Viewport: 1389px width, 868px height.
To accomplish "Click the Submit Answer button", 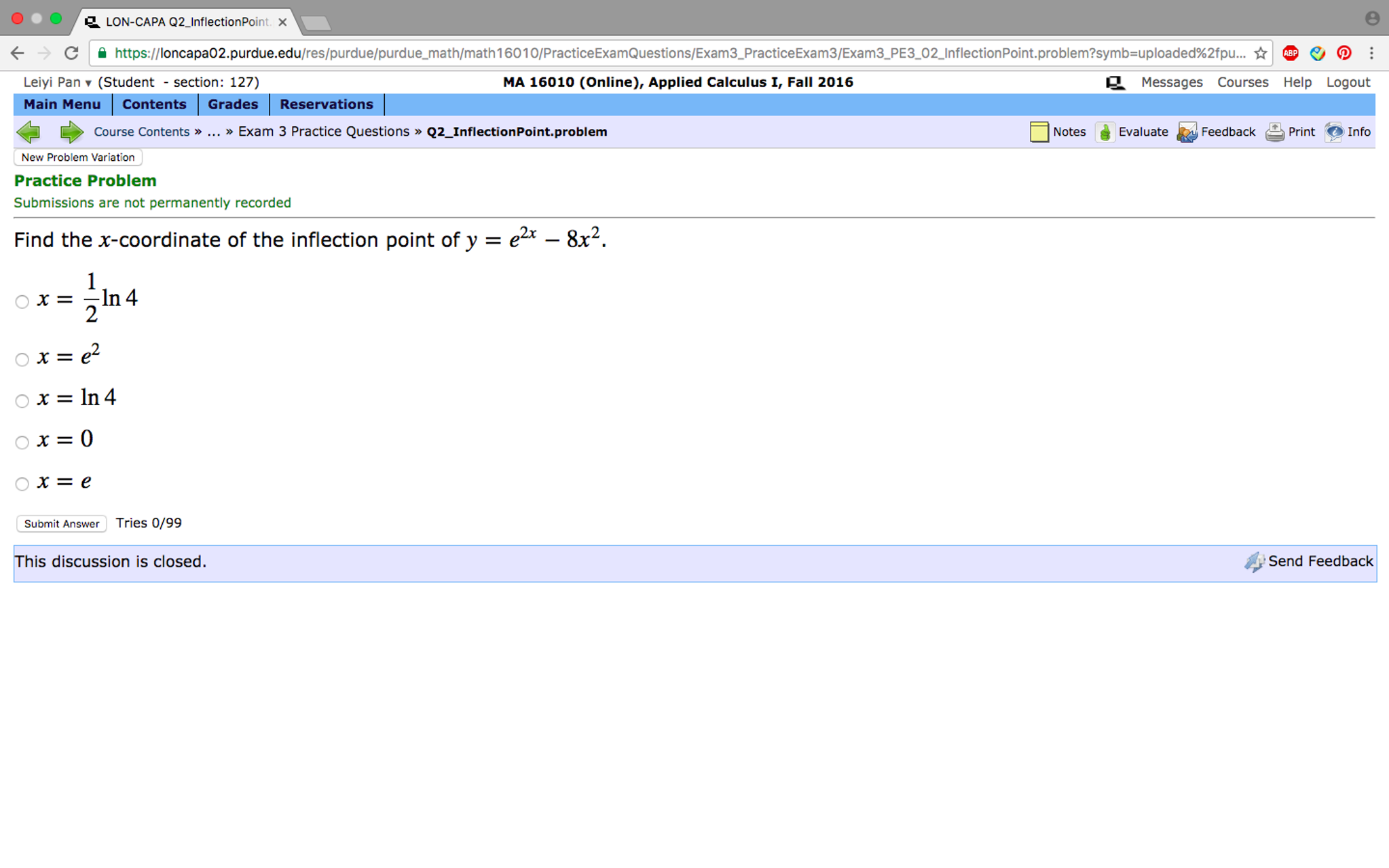I will [60, 523].
